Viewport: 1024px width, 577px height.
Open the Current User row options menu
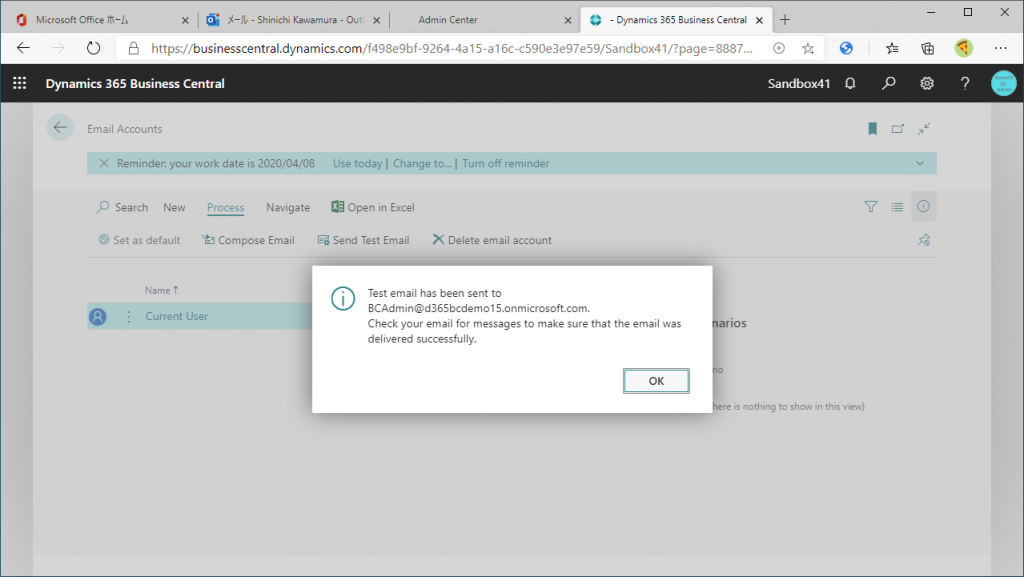coord(129,317)
